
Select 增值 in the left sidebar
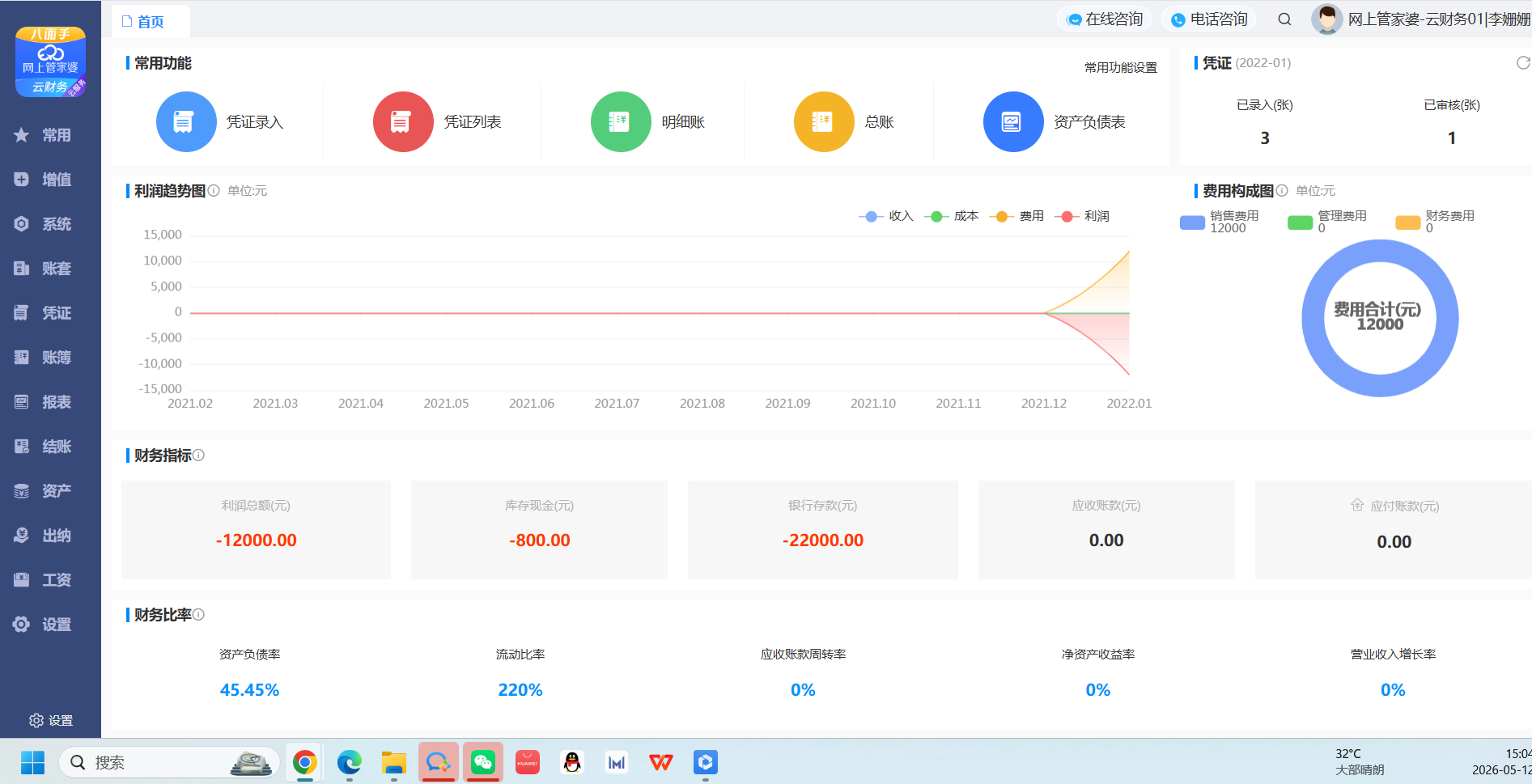50,180
